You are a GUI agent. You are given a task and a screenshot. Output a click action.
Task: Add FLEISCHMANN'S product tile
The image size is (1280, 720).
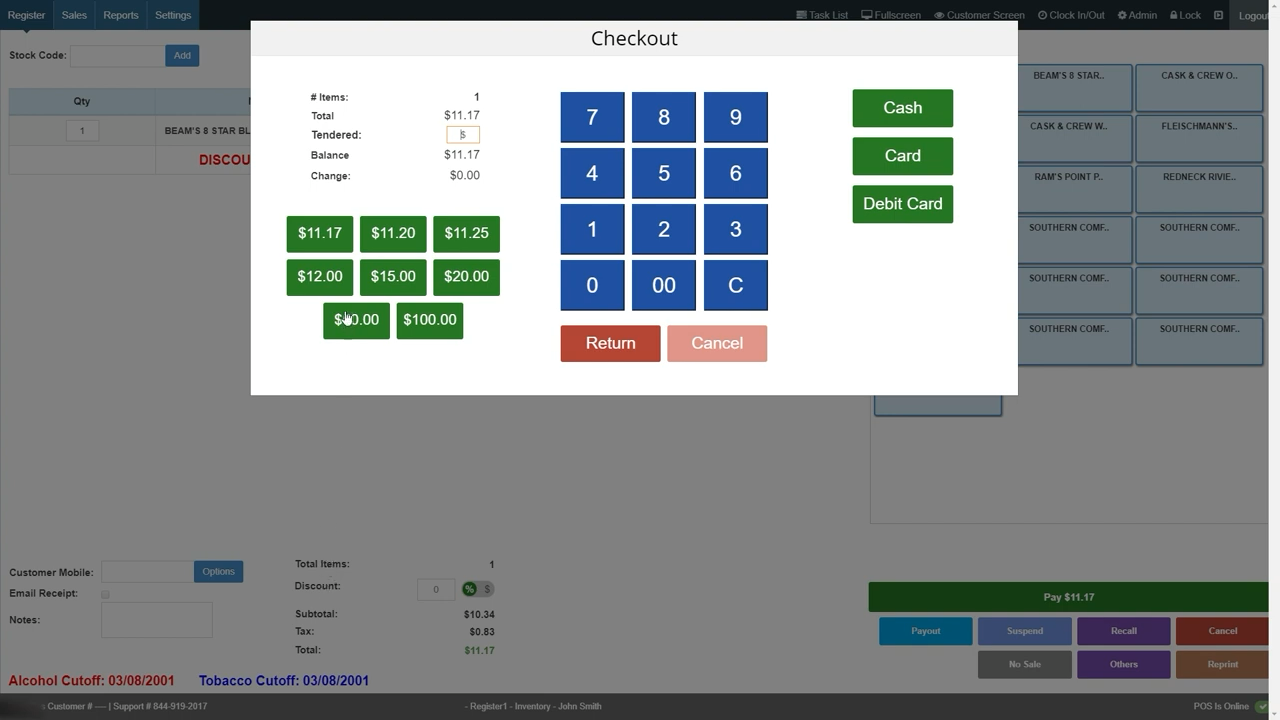[x=1199, y=139]
